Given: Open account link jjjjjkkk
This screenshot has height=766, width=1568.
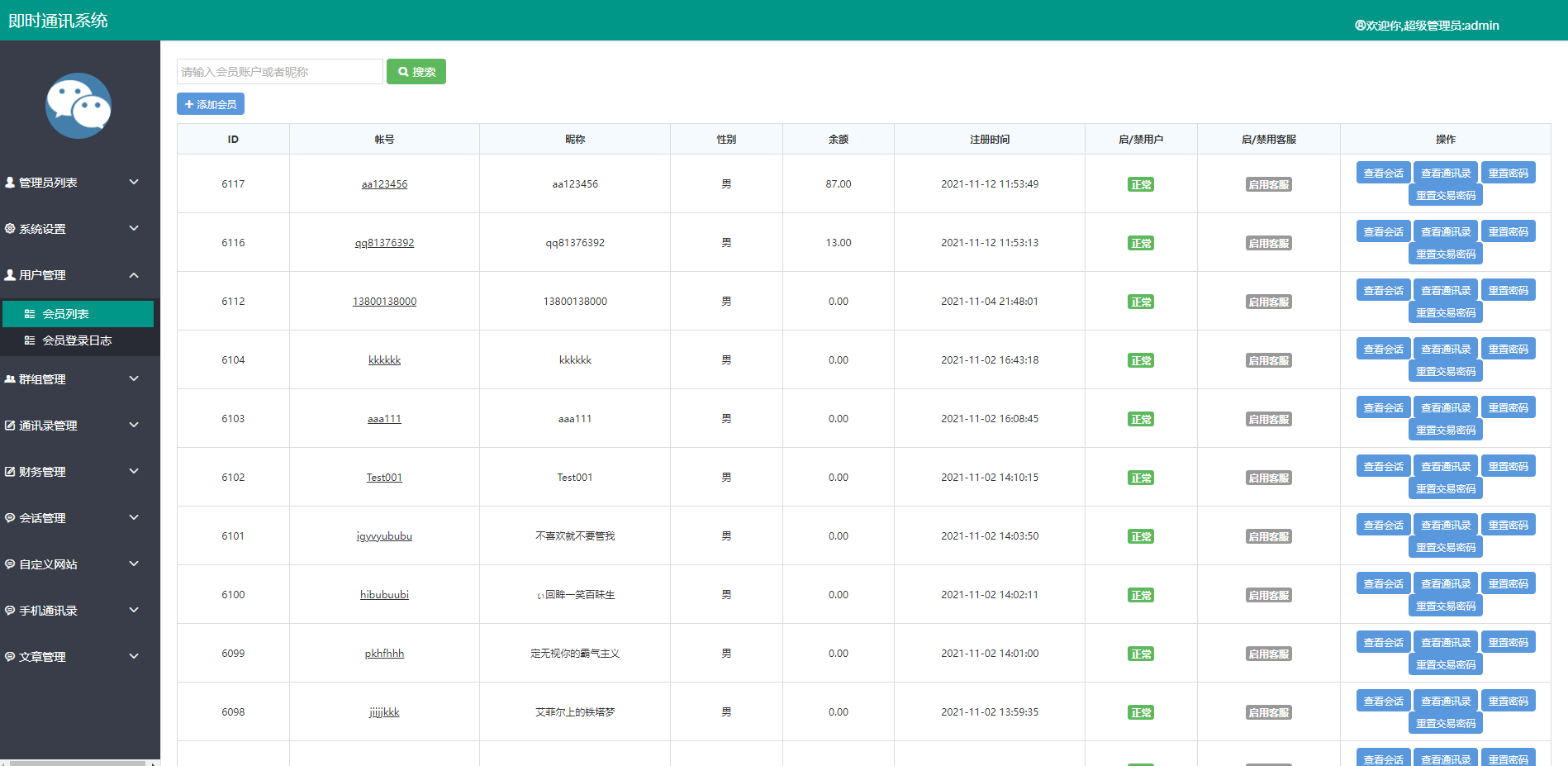Looking at the screenshot, I should click(384, 712).
